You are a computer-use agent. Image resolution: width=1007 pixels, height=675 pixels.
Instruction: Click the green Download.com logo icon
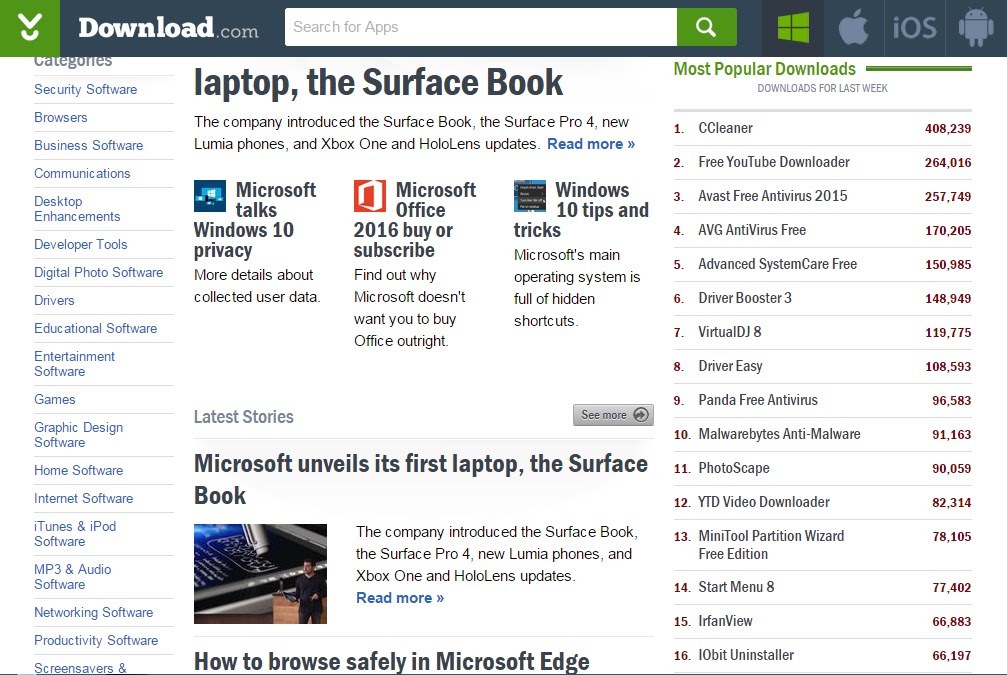coord(30,28)
